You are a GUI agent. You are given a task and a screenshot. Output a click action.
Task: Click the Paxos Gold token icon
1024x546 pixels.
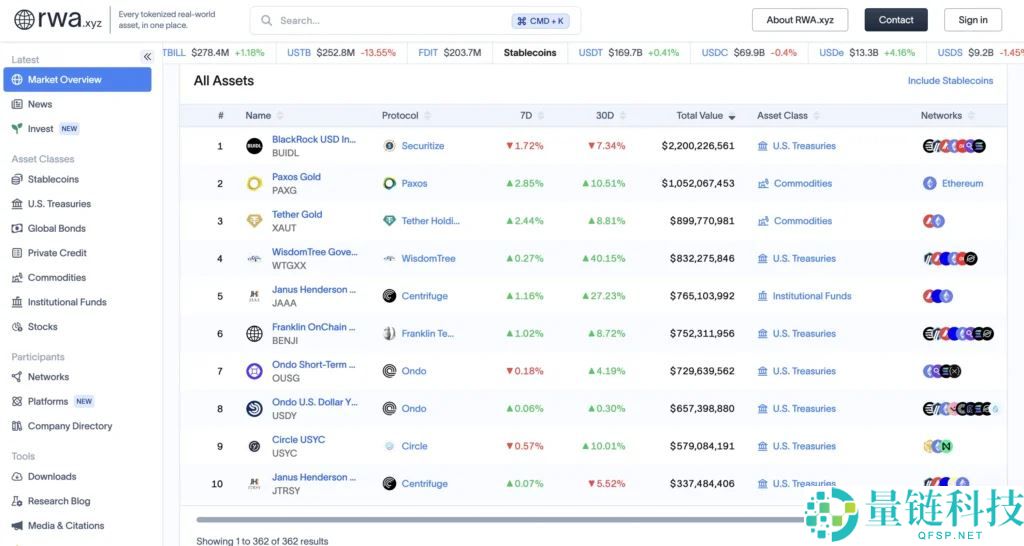254,184
